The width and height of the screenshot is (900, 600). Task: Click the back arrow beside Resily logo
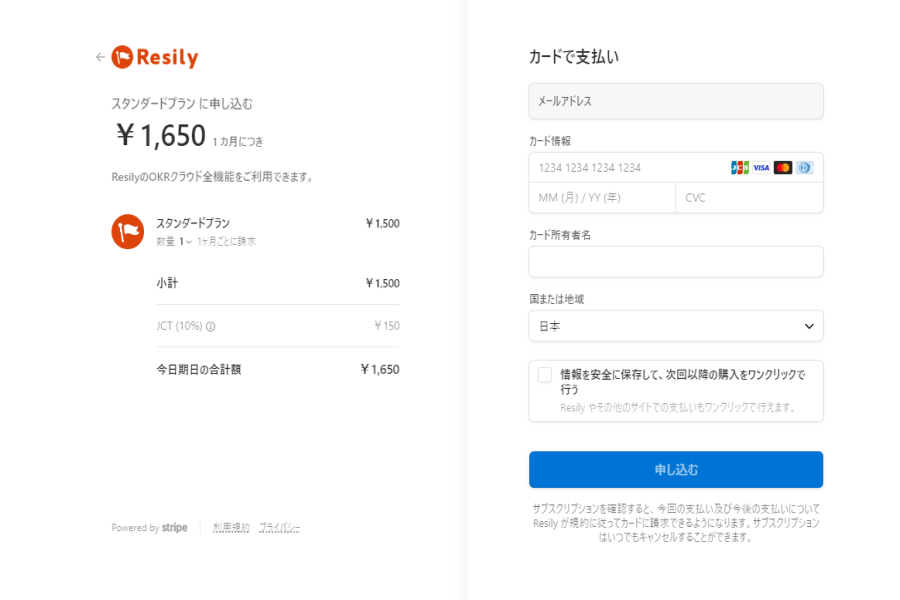coord(100,57)
